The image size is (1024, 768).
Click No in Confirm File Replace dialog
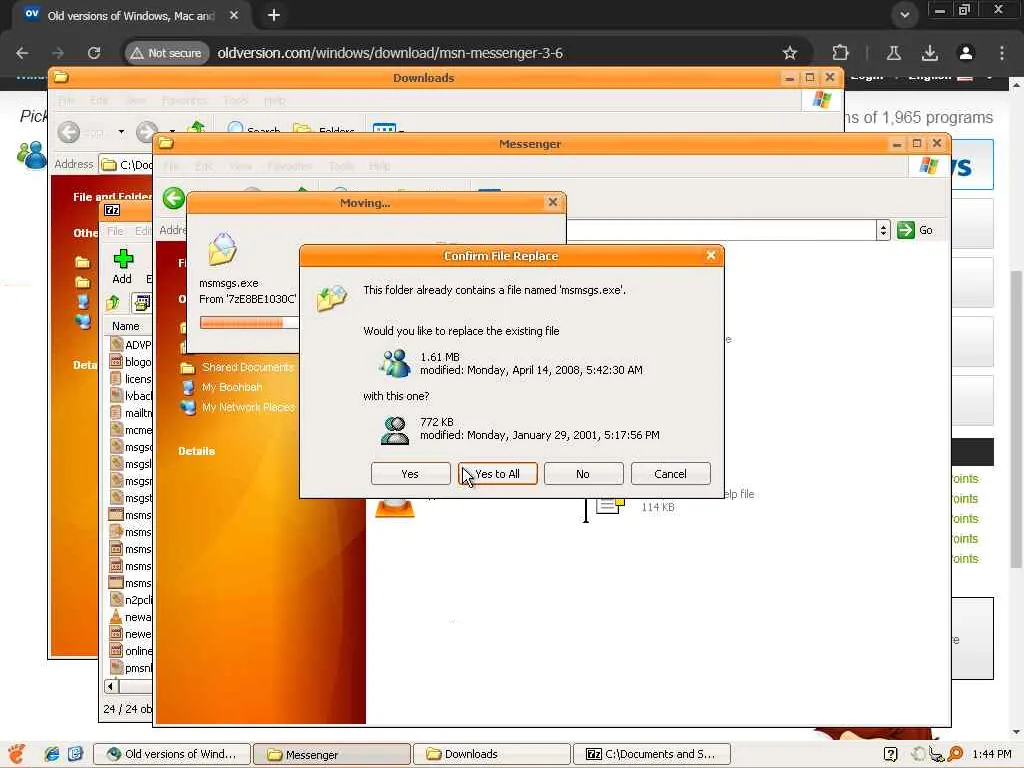[x=583, y=473]
